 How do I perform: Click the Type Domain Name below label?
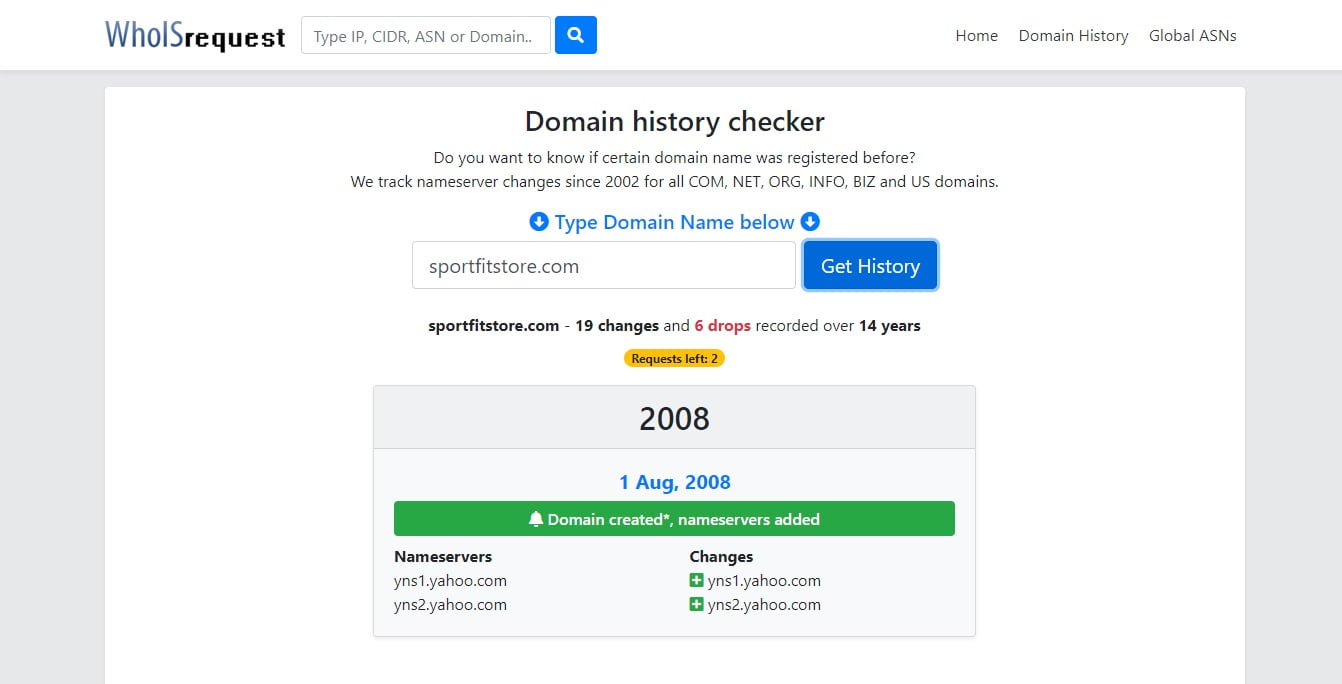coord(674,222)
